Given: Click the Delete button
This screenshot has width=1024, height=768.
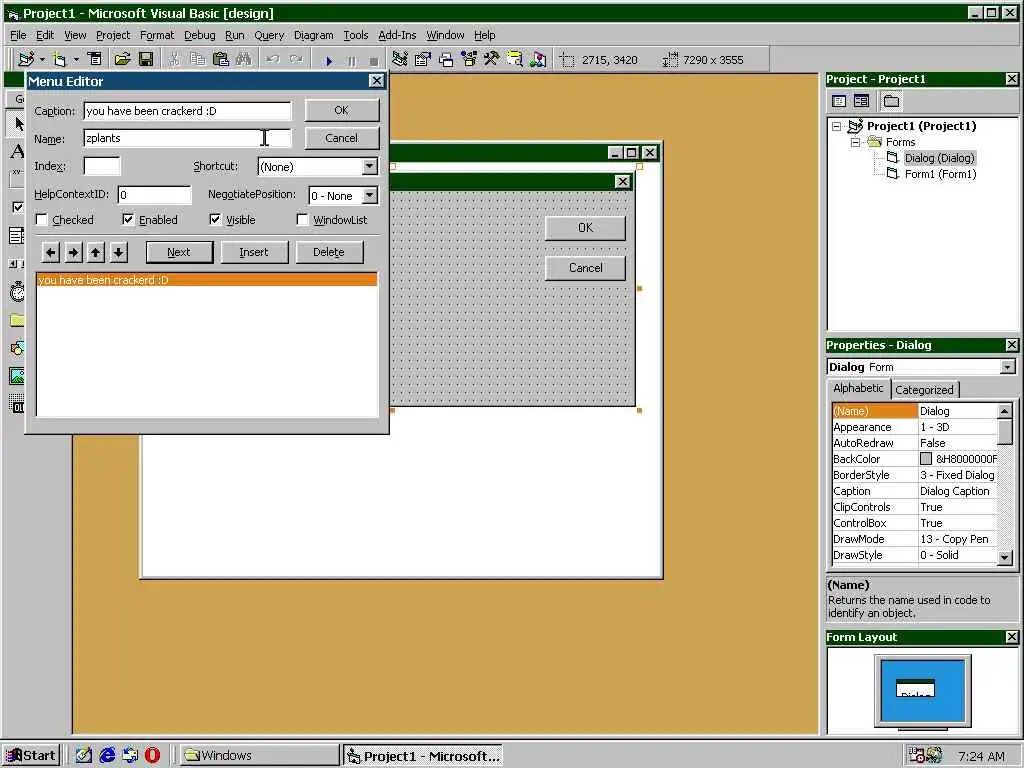Looking at the screenshot, I should (x=328, y=252).
